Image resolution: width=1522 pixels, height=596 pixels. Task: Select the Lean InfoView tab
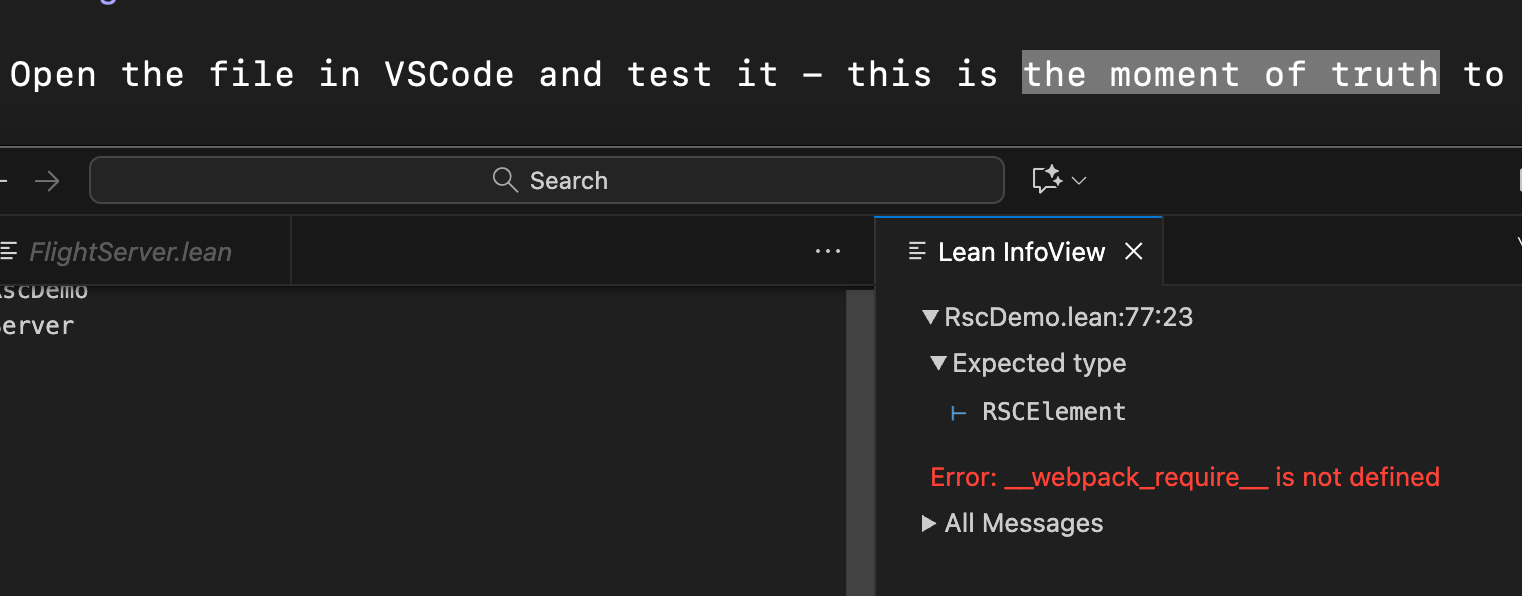(1021, 252)
